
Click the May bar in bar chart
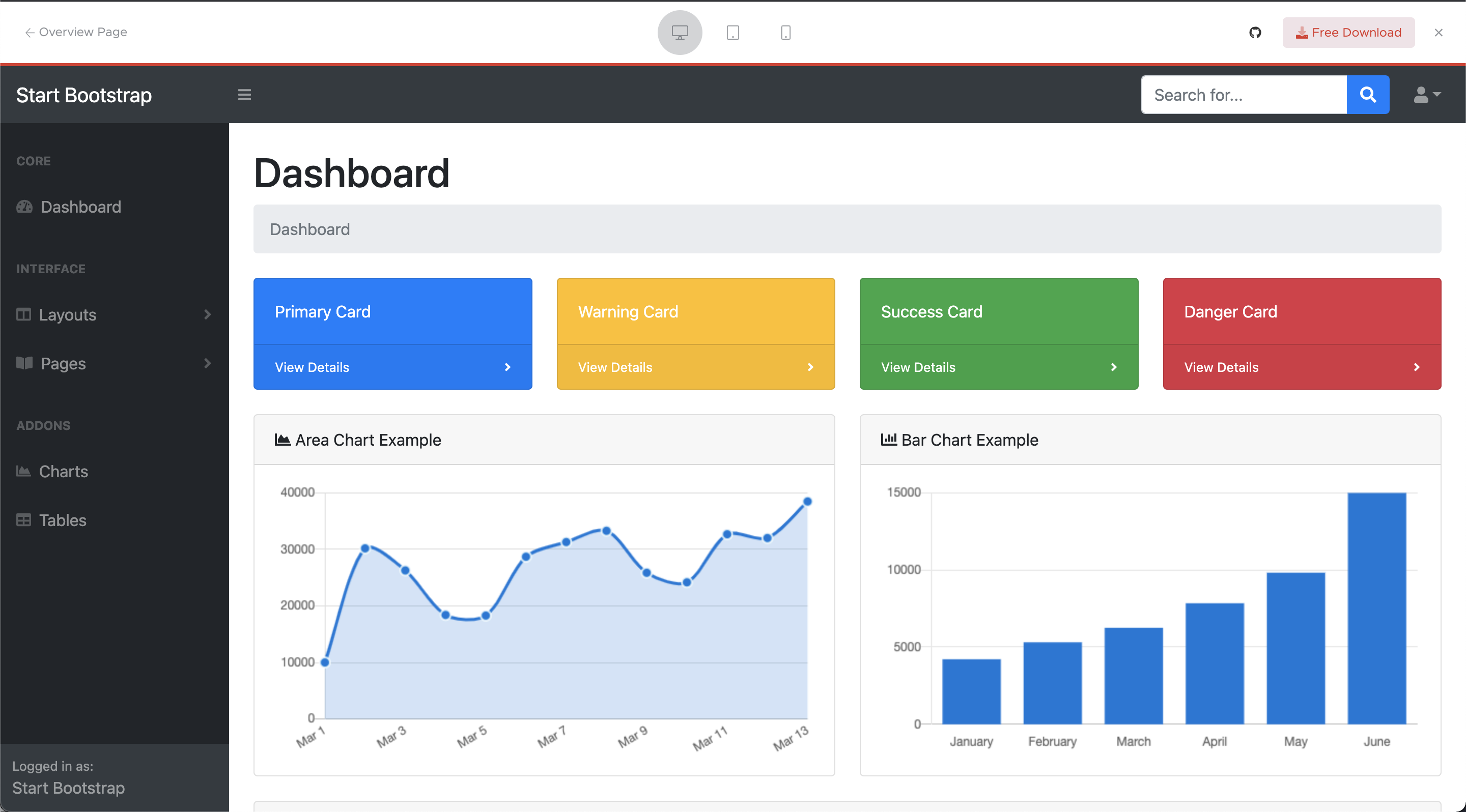point(1296,648)
